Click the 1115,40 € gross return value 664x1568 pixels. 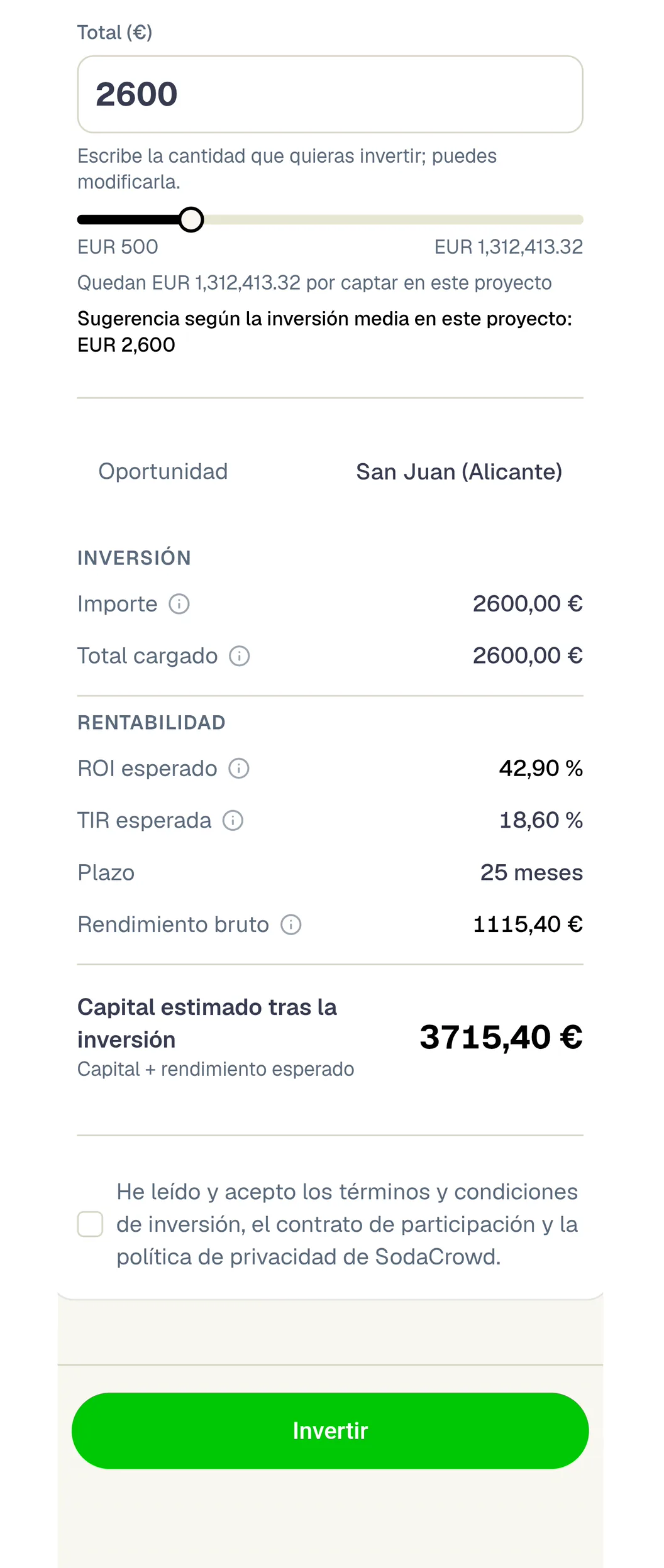pos(528,924)
